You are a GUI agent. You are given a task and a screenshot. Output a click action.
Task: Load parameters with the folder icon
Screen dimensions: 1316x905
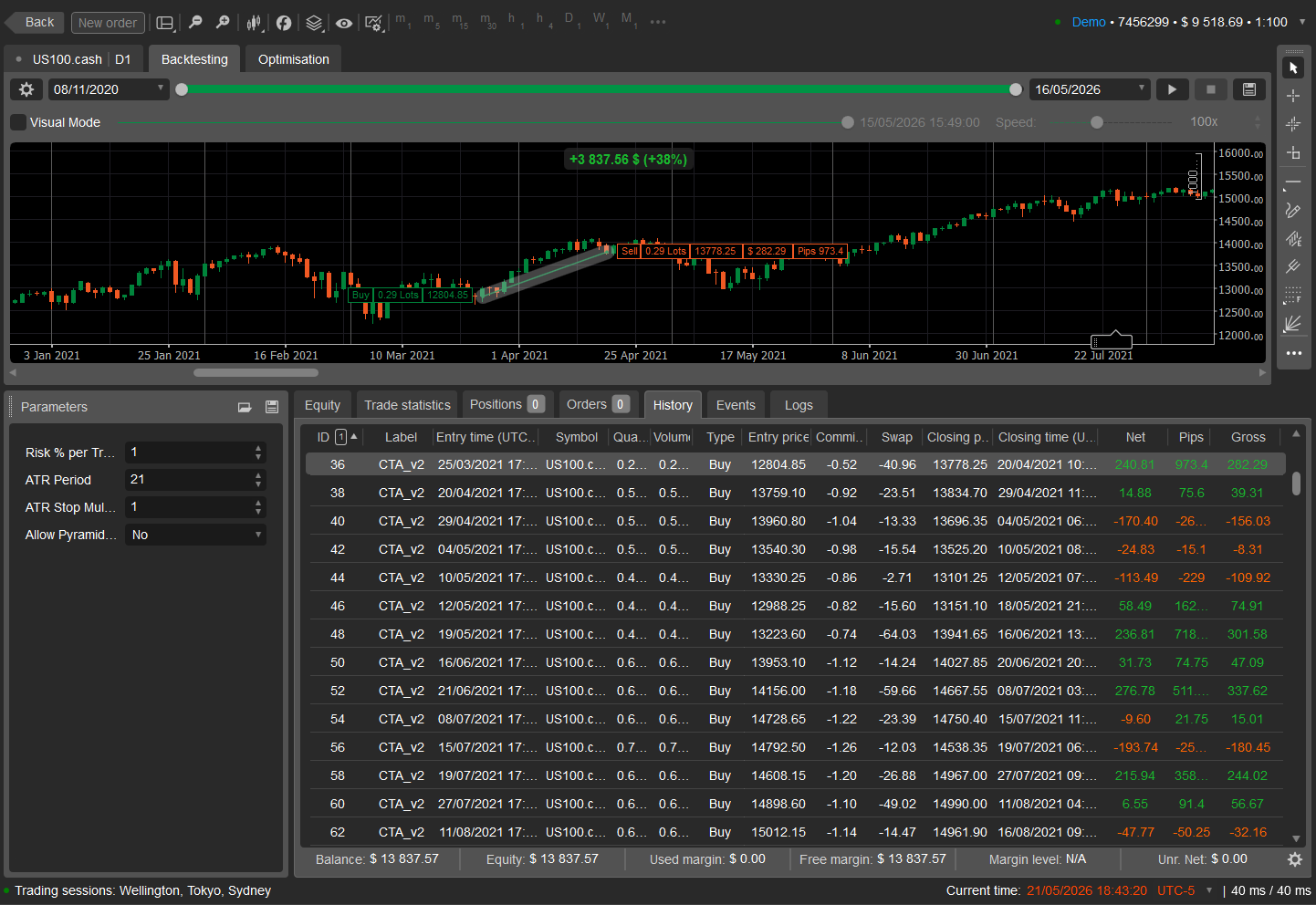pos(245,407)
